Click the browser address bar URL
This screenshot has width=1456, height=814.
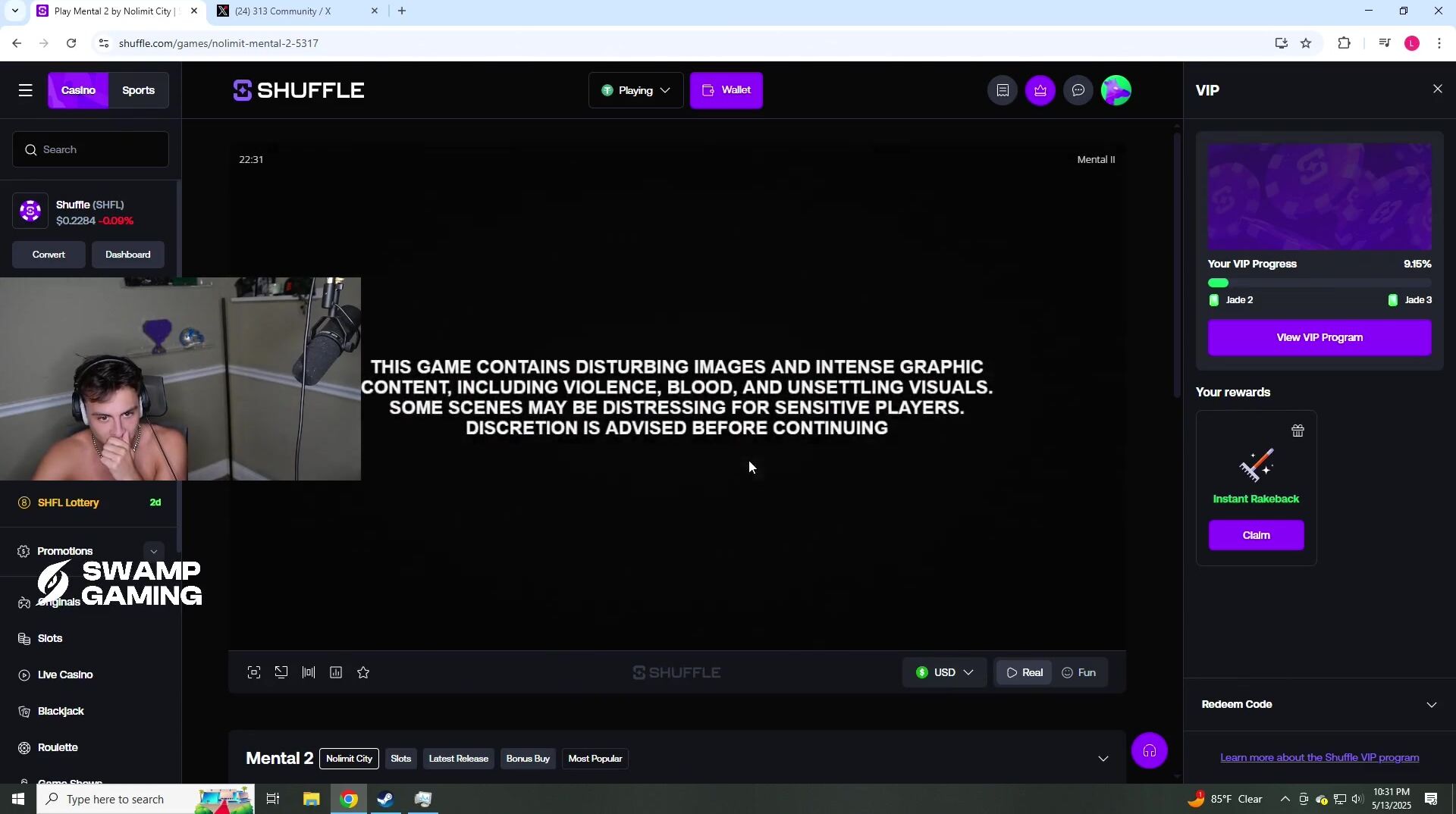coord(218,44)
